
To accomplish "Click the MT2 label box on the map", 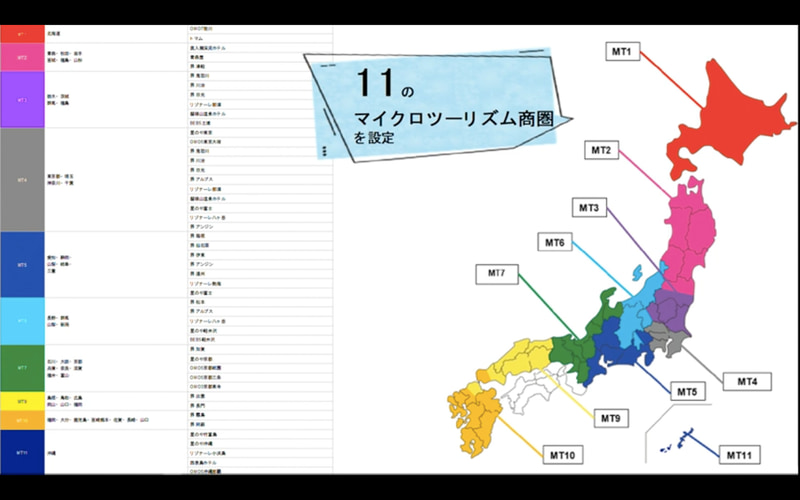I will [x=602, y=150].
